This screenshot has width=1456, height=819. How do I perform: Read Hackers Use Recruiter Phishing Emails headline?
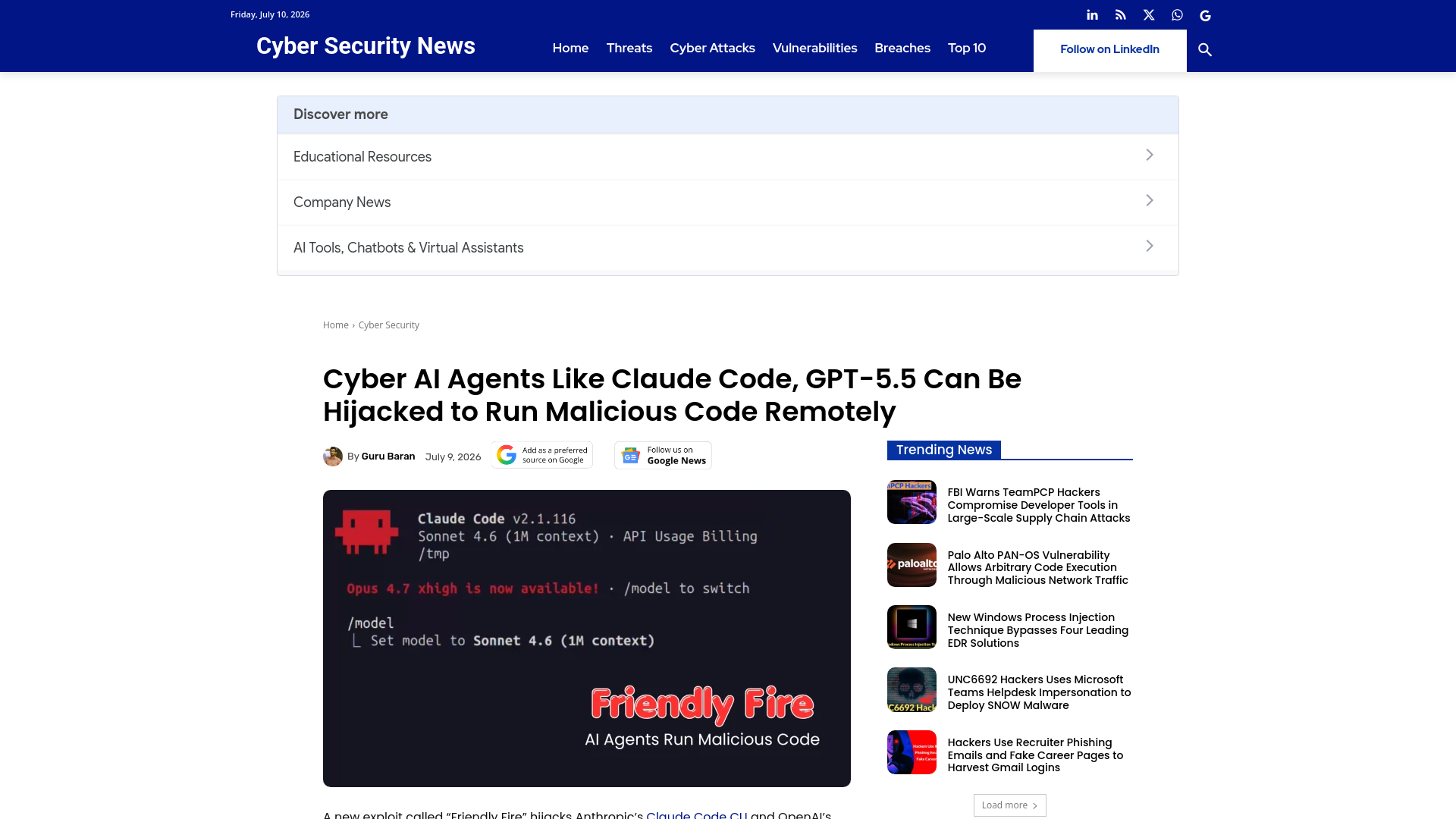[x=1035, y=755]
